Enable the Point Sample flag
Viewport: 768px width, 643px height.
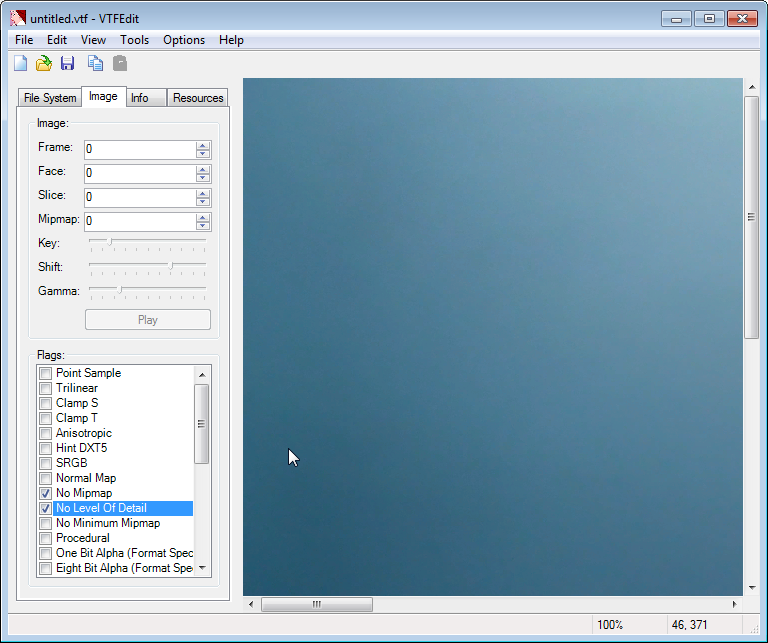click(46, 373)
